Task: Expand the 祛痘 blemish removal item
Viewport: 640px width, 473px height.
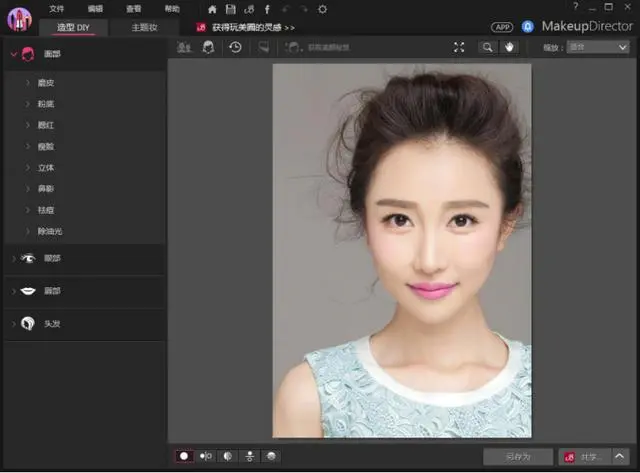Action: coord(28,210)
